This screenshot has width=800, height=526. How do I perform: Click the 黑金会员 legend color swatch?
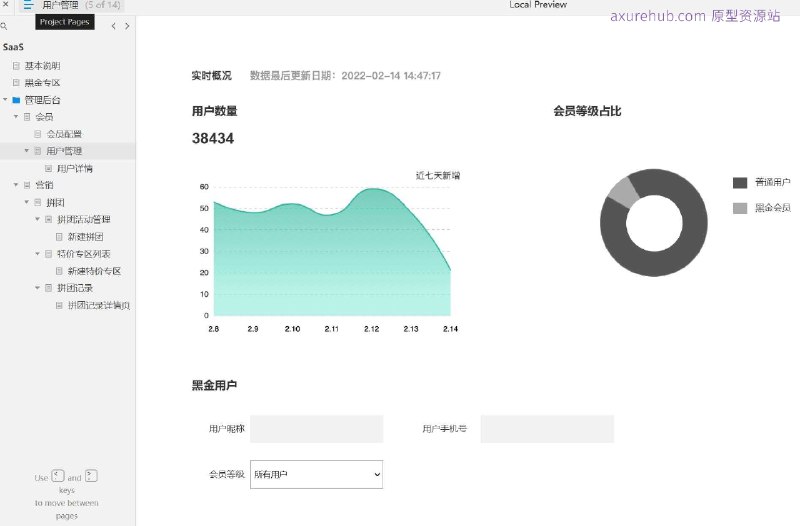coord(740,208)
